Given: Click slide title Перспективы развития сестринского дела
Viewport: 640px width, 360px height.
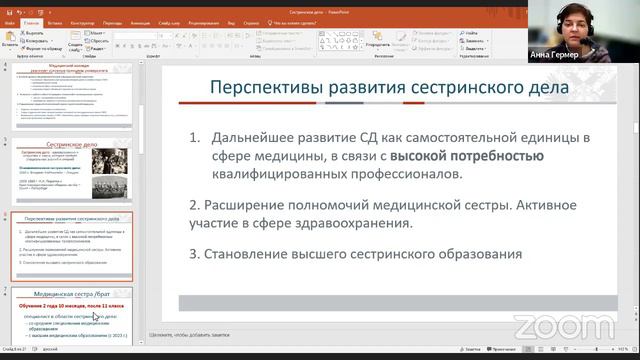Looking at the screenshot, I should click(x=389, y=87).
